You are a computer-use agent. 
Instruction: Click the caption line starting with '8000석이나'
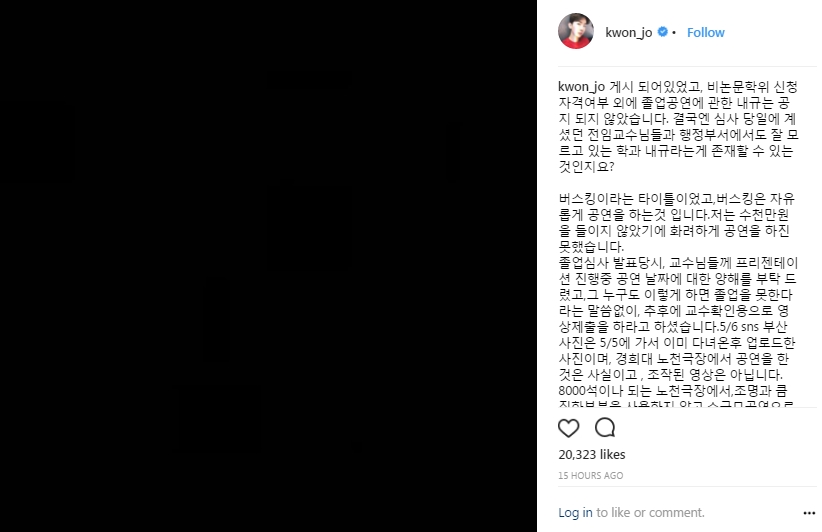(673, 391)
